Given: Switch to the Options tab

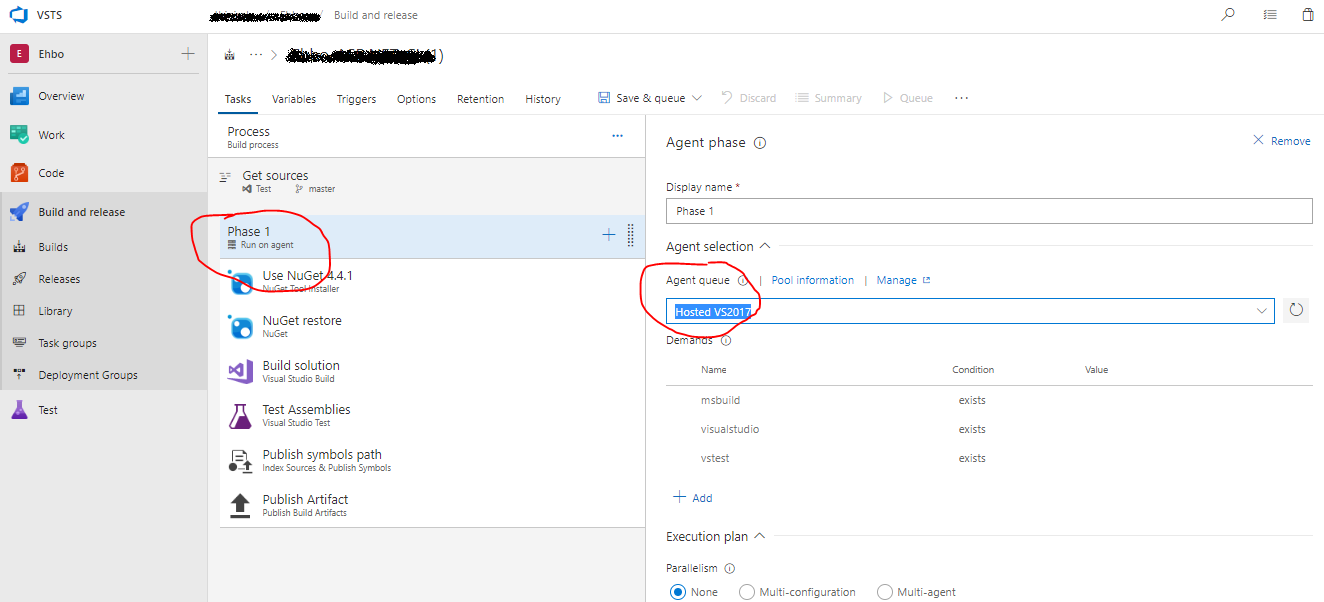Looking at the screenshot, I should [x=416, y=99].
